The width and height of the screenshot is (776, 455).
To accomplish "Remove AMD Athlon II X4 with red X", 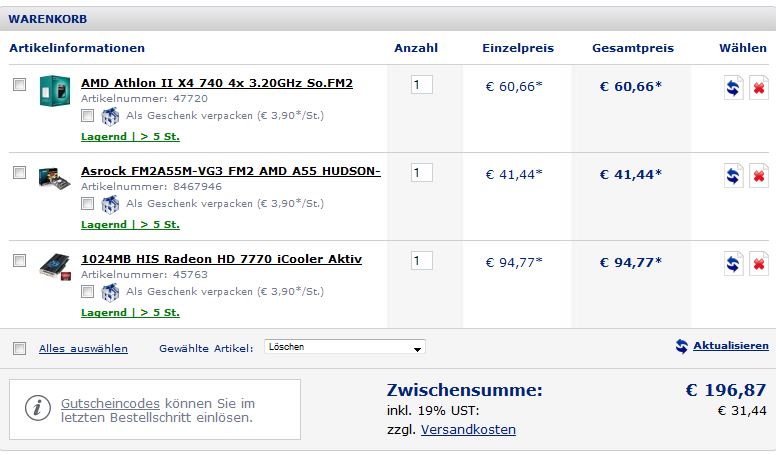I will coord(759,88).
